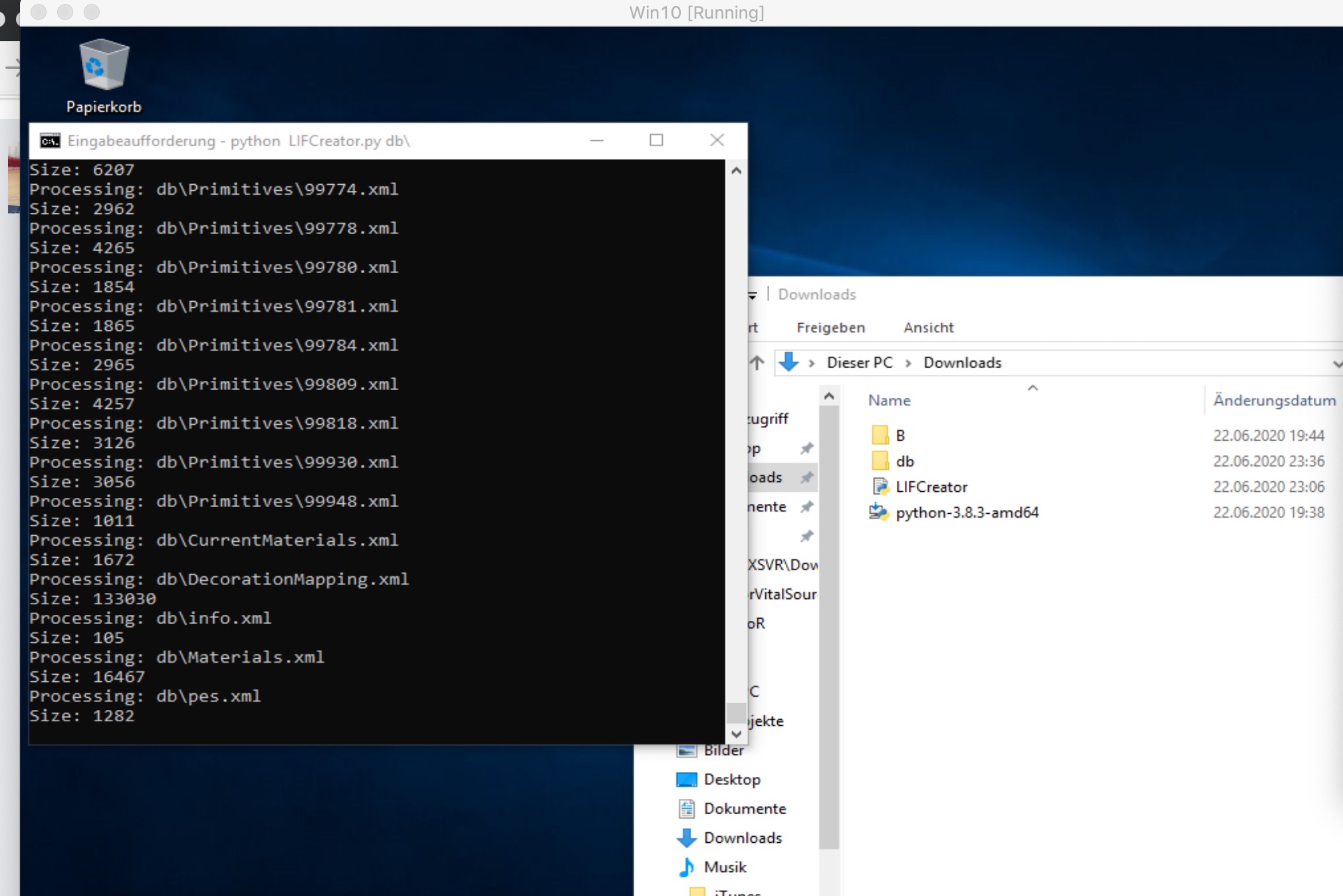Click the Downloads pin icon in sidebar
Viewport: 1343px width, 896px height.
pyautogui.click(x=806, y=478)
